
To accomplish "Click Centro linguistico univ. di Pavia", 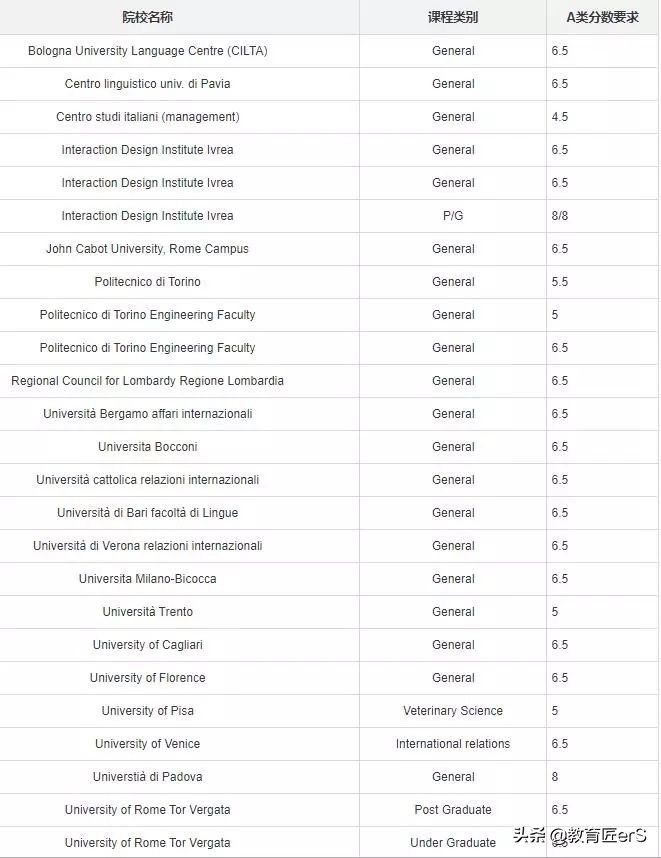I will coord(148,84).
